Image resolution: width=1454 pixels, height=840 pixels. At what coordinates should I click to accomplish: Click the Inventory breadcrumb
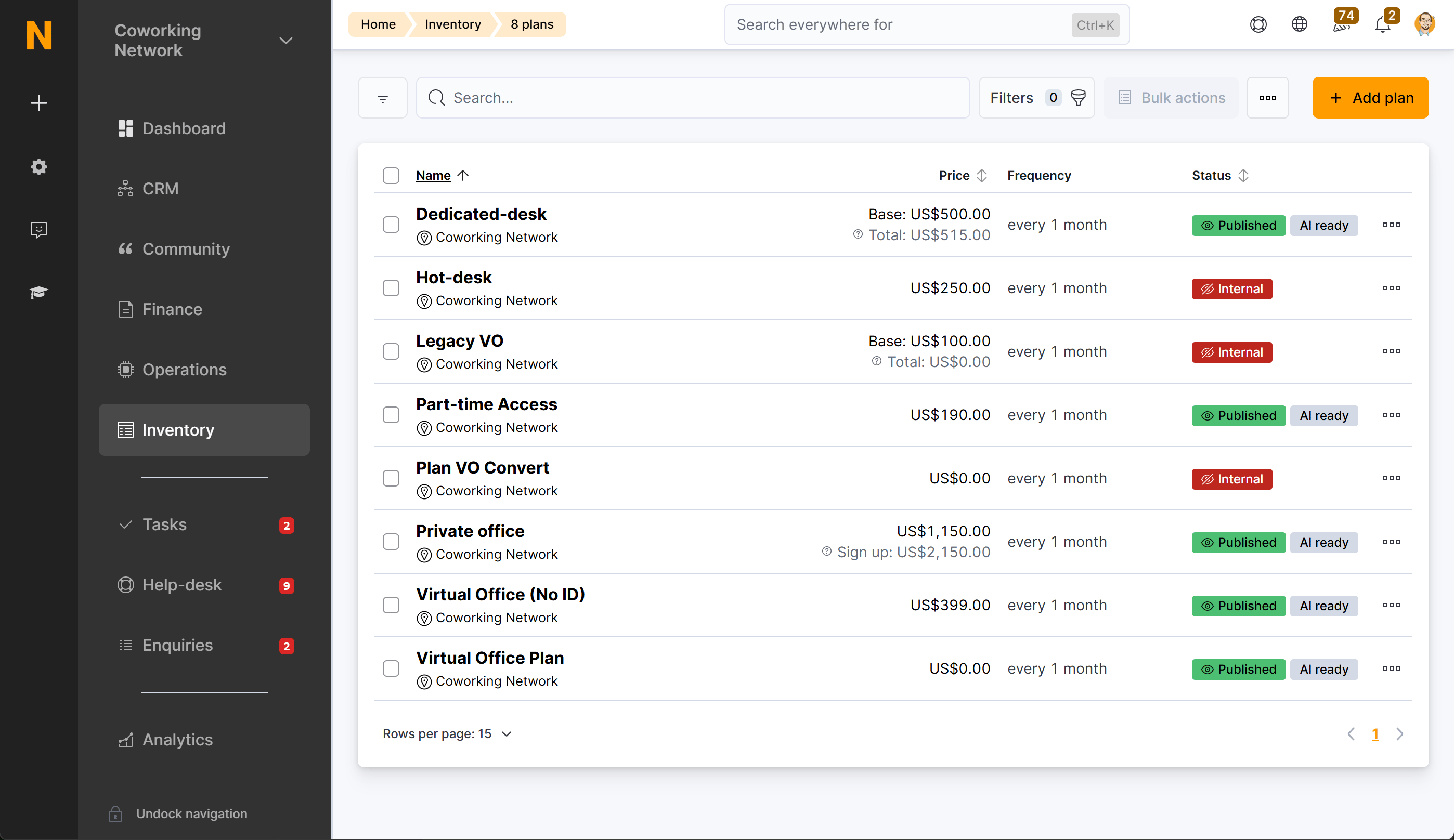pos(452,24)
